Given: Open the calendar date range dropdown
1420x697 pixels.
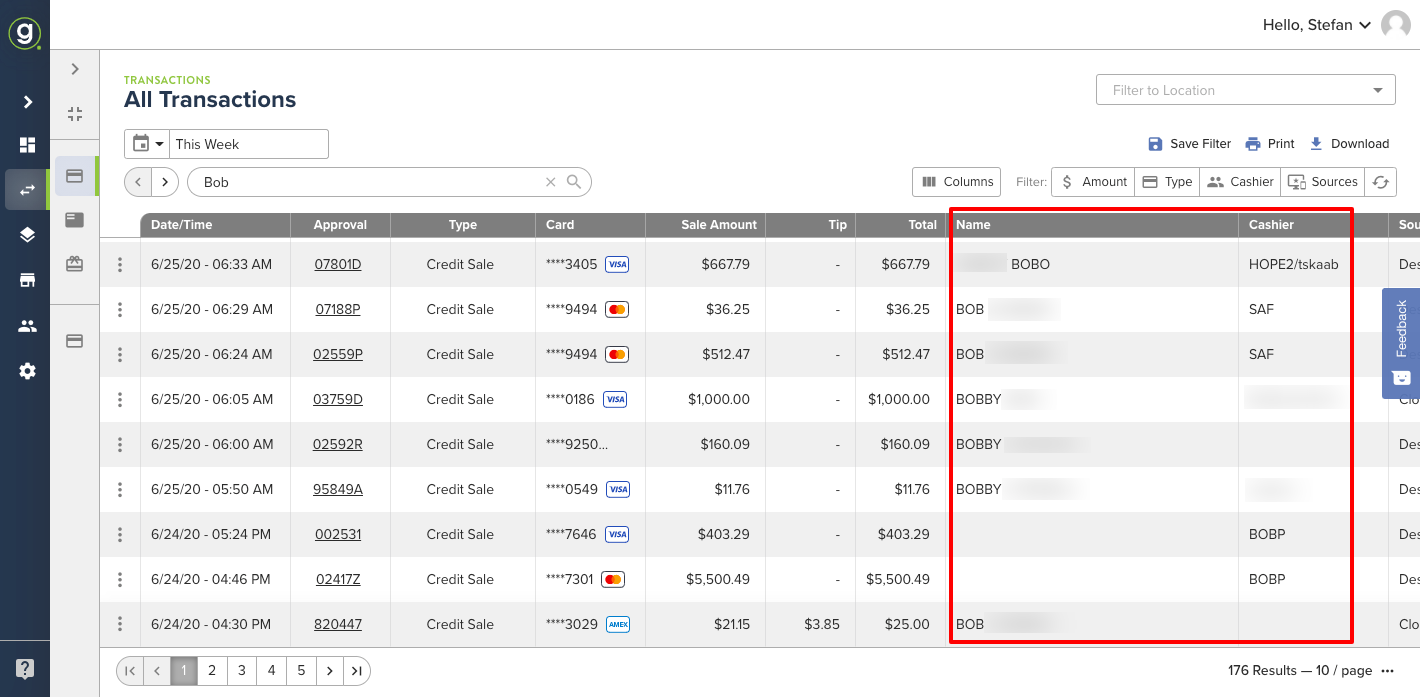Looking at the screenshot, I should [x=147, y=143].
